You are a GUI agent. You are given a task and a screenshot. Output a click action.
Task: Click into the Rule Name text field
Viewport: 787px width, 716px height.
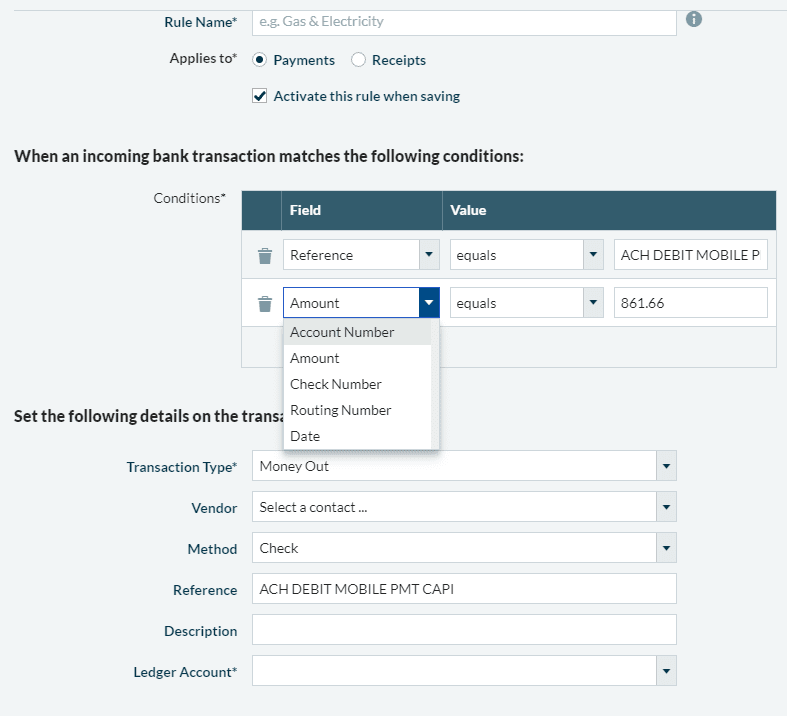point(464,22)
